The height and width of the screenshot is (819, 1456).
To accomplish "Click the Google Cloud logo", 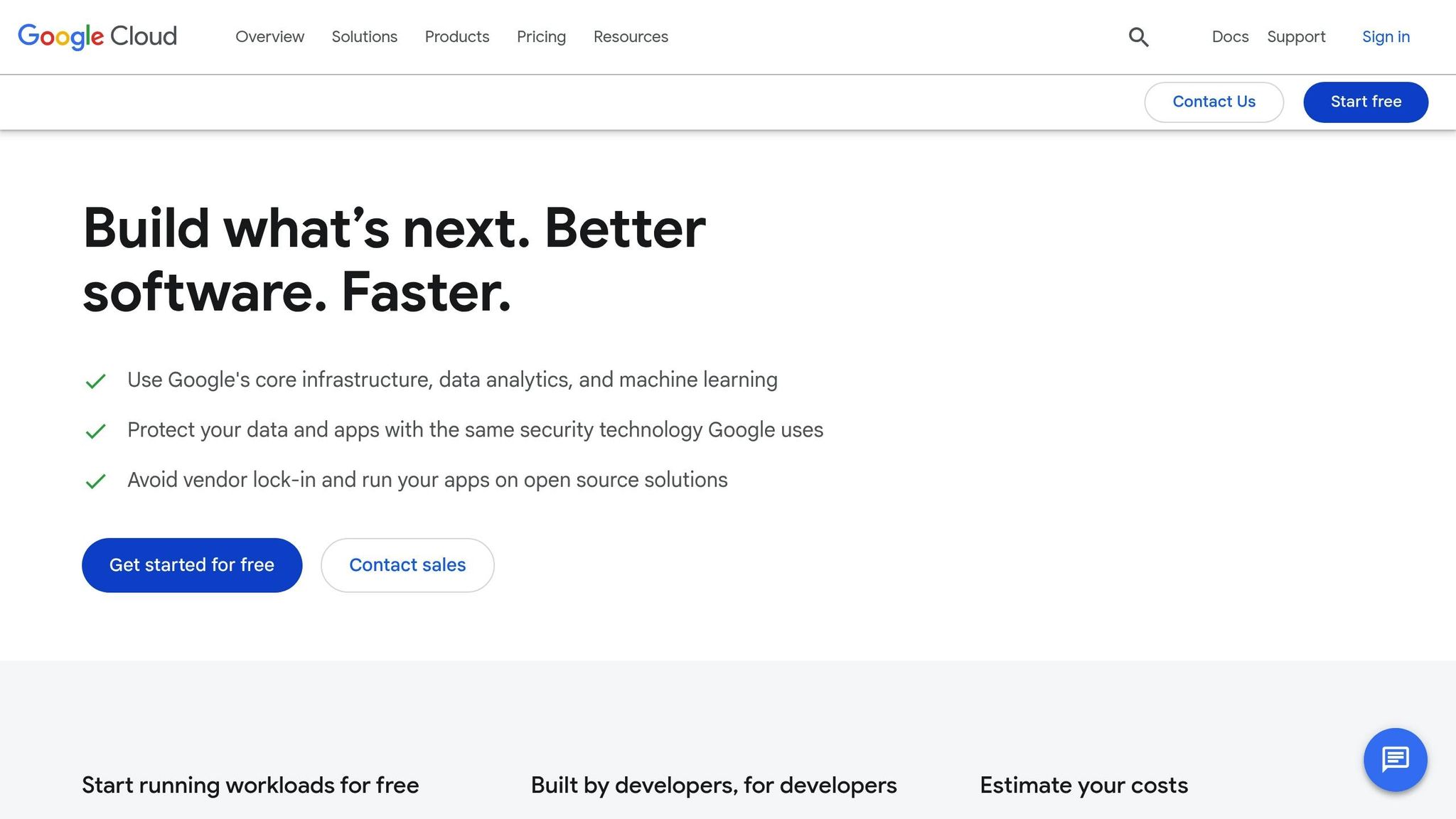I will click(x=97, y=36).
